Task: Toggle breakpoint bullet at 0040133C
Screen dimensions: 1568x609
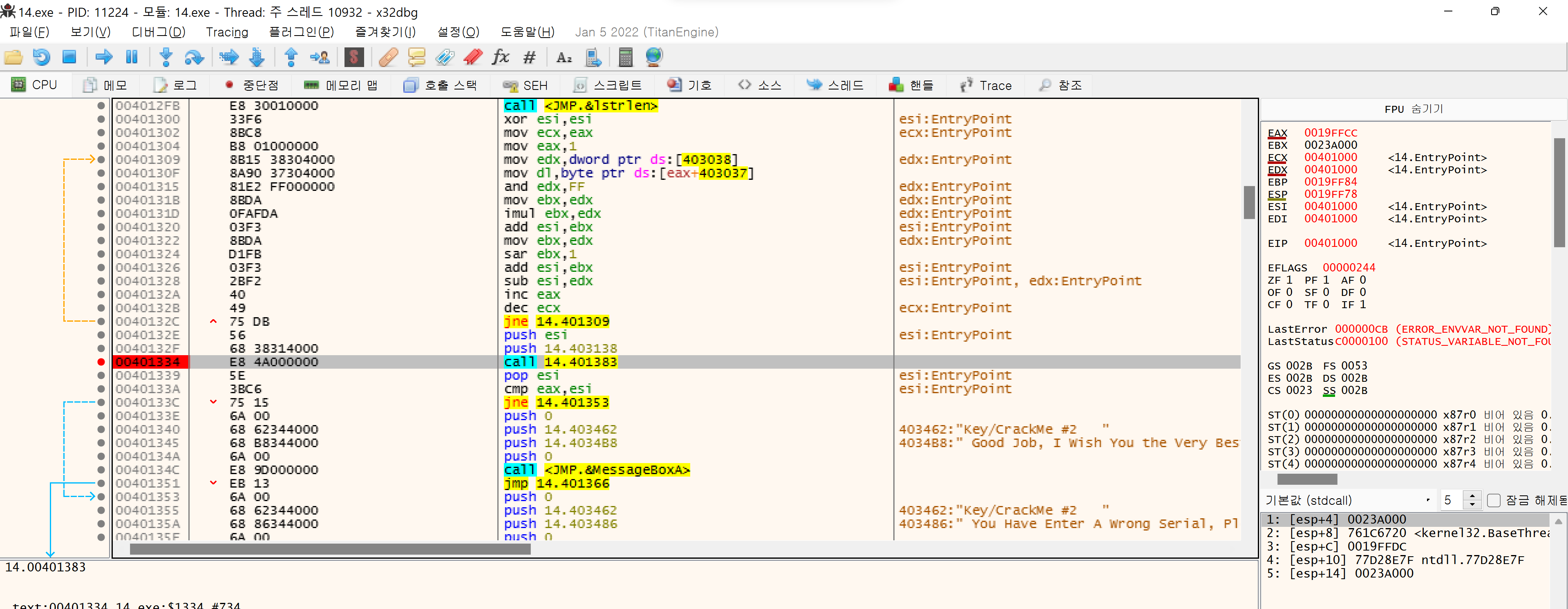Action: coord(101,403)
